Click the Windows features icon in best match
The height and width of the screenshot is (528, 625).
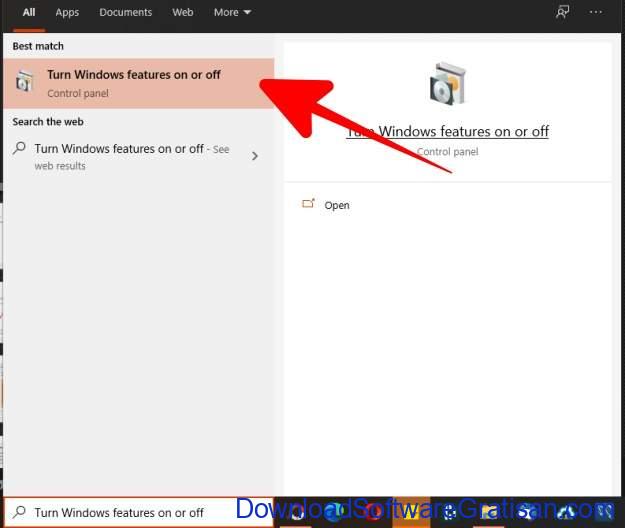pyautogui.click(x=24, y=80)
